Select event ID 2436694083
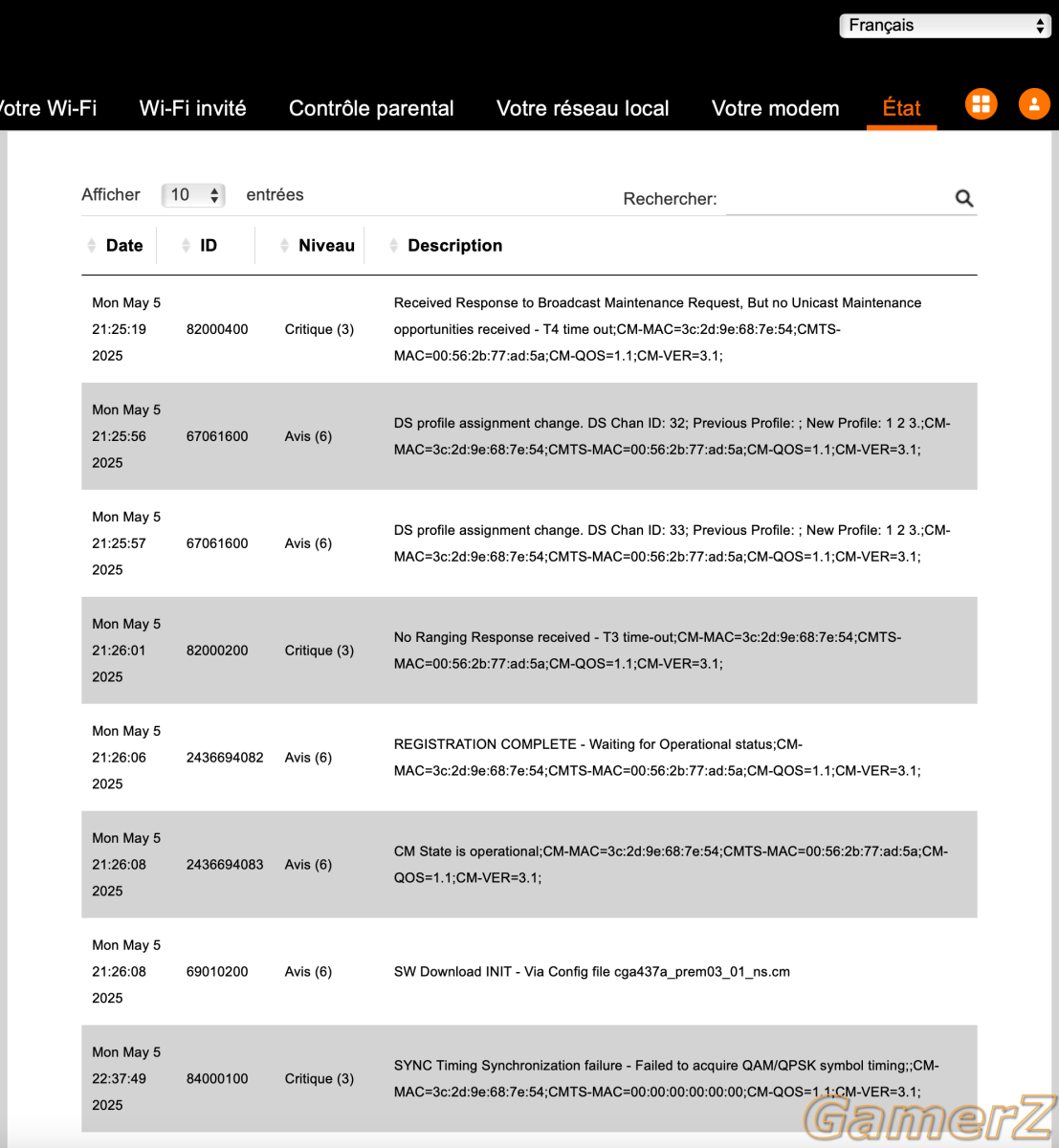The width and height of the screenshot is (1059, 1148). (x=225, y=865)
